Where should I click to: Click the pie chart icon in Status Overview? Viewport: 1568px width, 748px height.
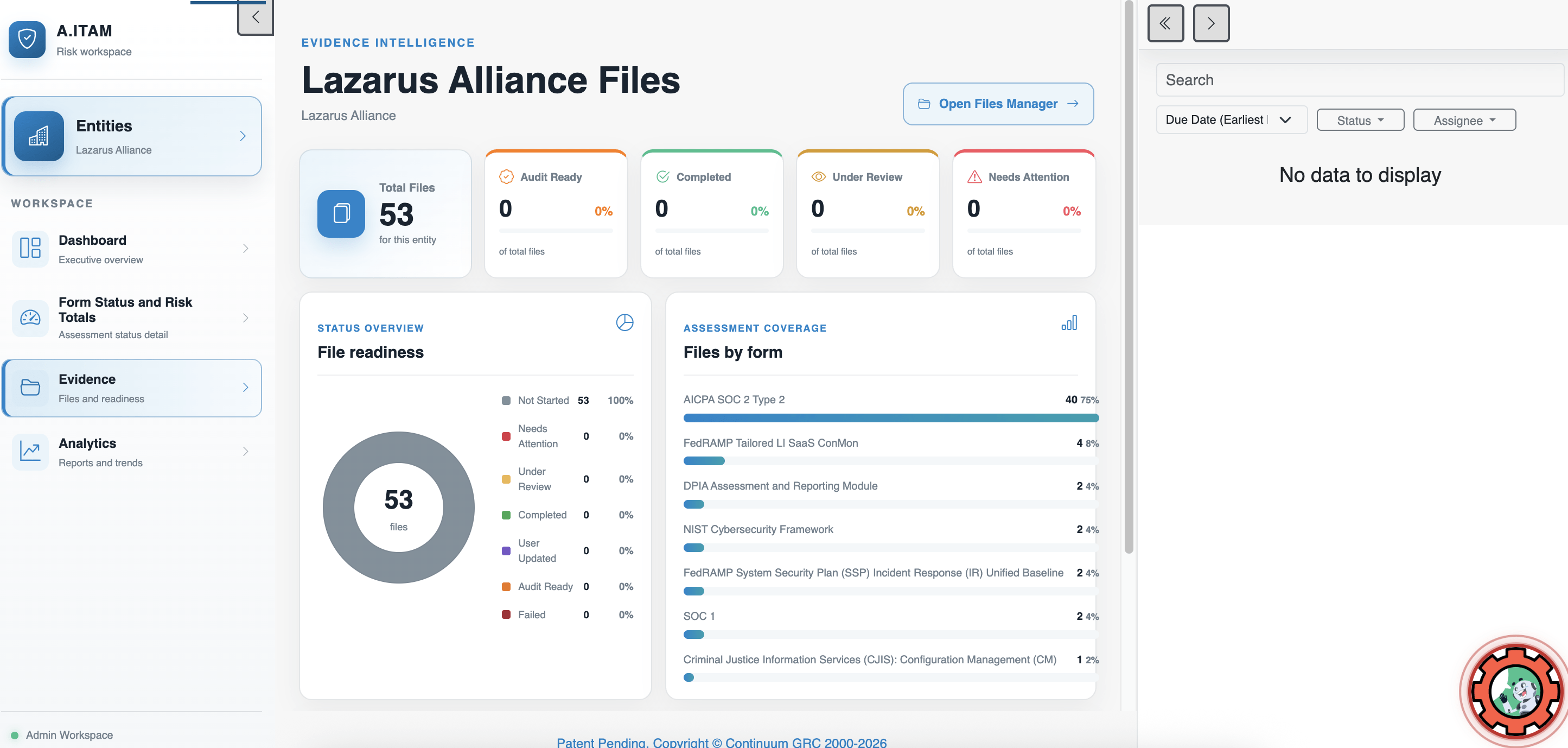pyautogui.click(x=624, y=322)
